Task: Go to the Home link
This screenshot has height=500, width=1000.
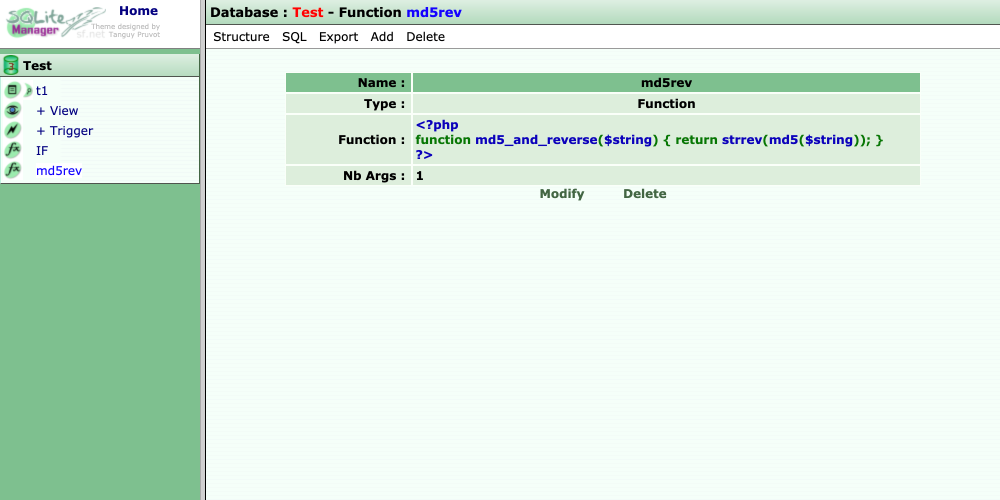Action: coord(138,11)
